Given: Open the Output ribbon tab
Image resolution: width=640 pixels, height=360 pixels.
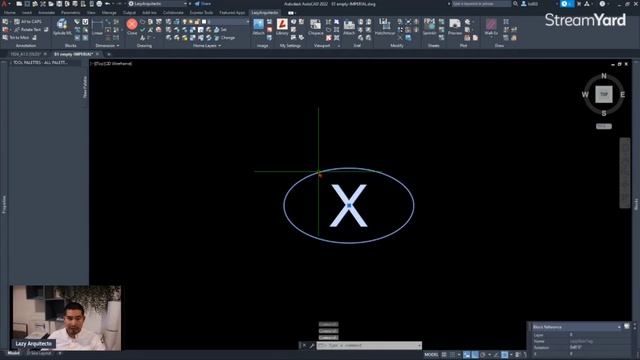Looking at the screenshot, I should [129, 13].
